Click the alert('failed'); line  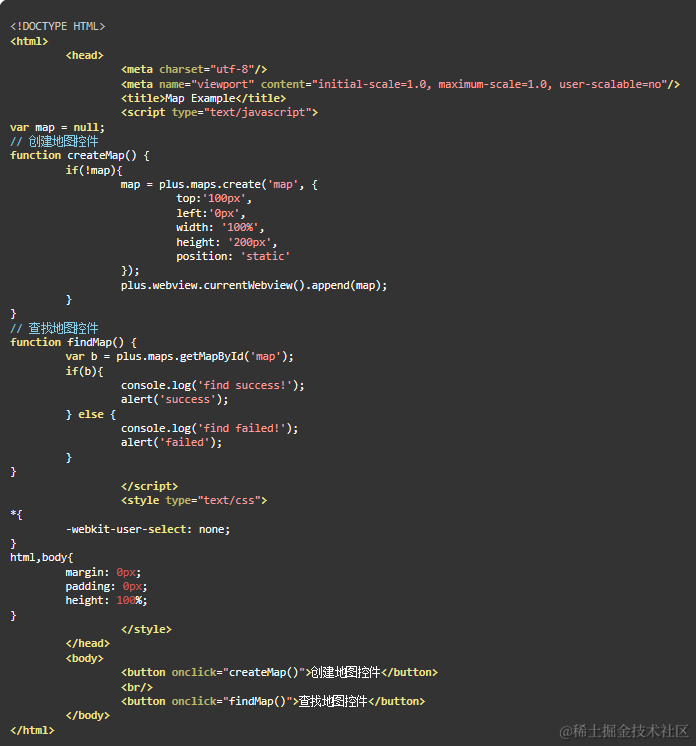(x=172, y=443)
